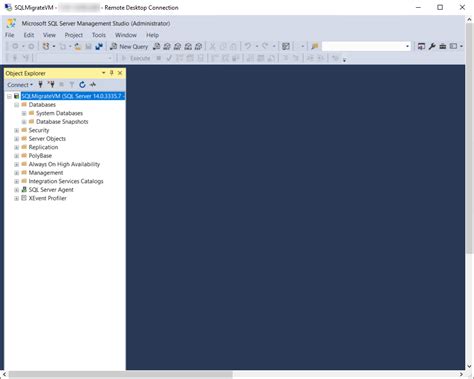Click the Open File folder icon
Viewport: 474px width, 379px height.
click(78, 46)
